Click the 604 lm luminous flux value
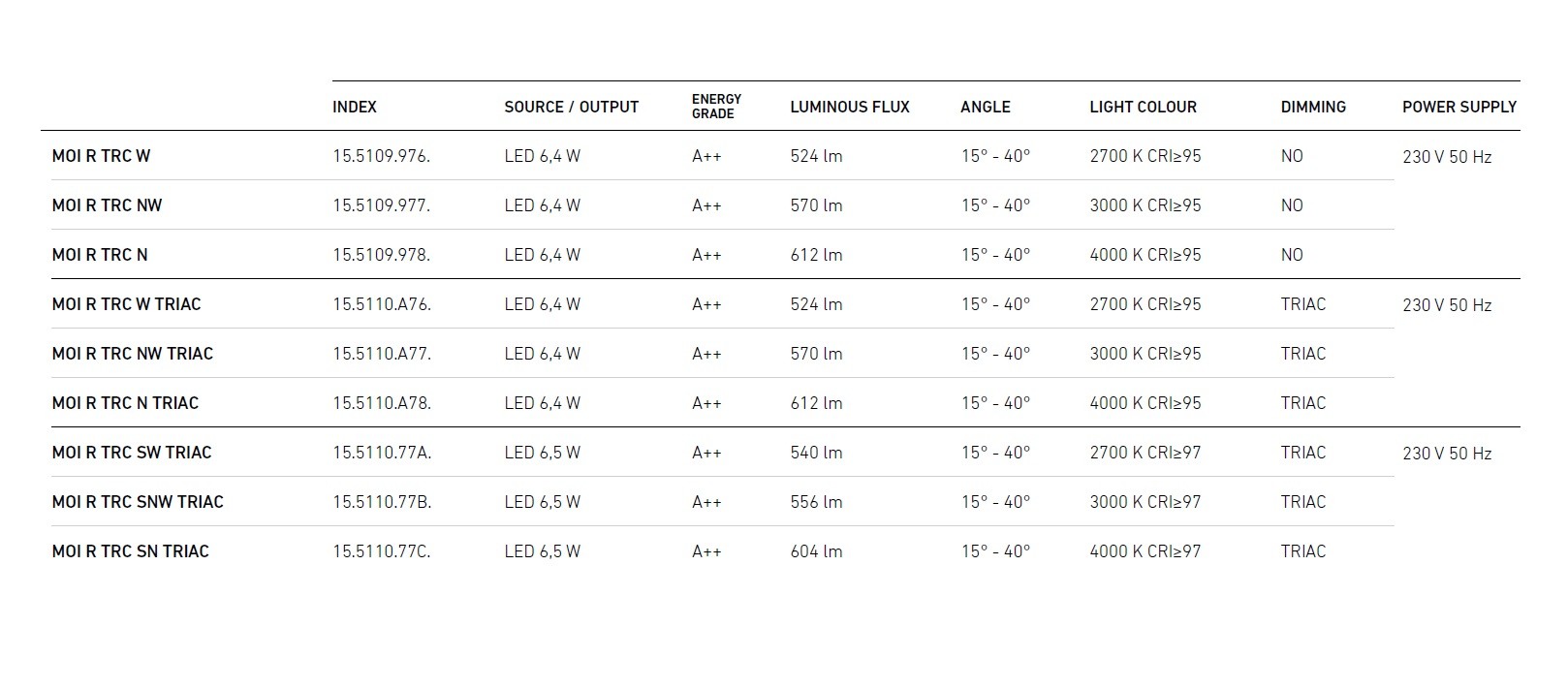This screenshot has width=1568, height=691. pos(816,551)
